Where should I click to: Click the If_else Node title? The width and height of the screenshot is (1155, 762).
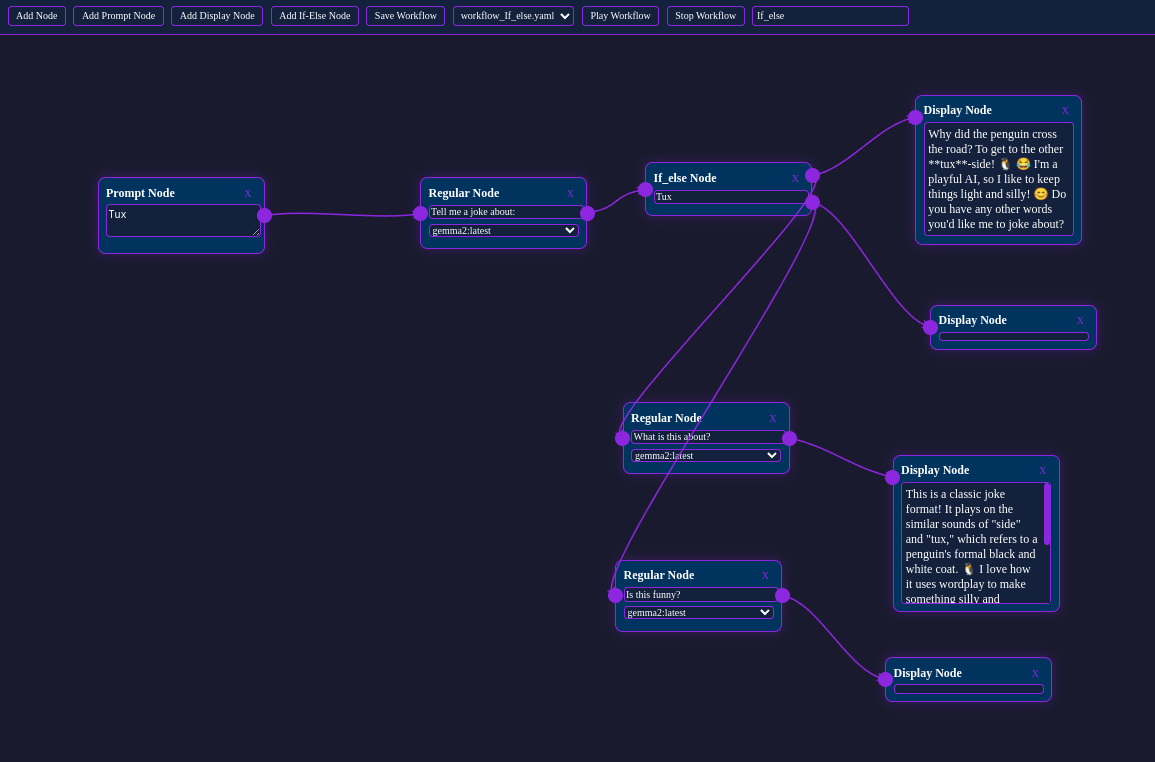point(685,178)
